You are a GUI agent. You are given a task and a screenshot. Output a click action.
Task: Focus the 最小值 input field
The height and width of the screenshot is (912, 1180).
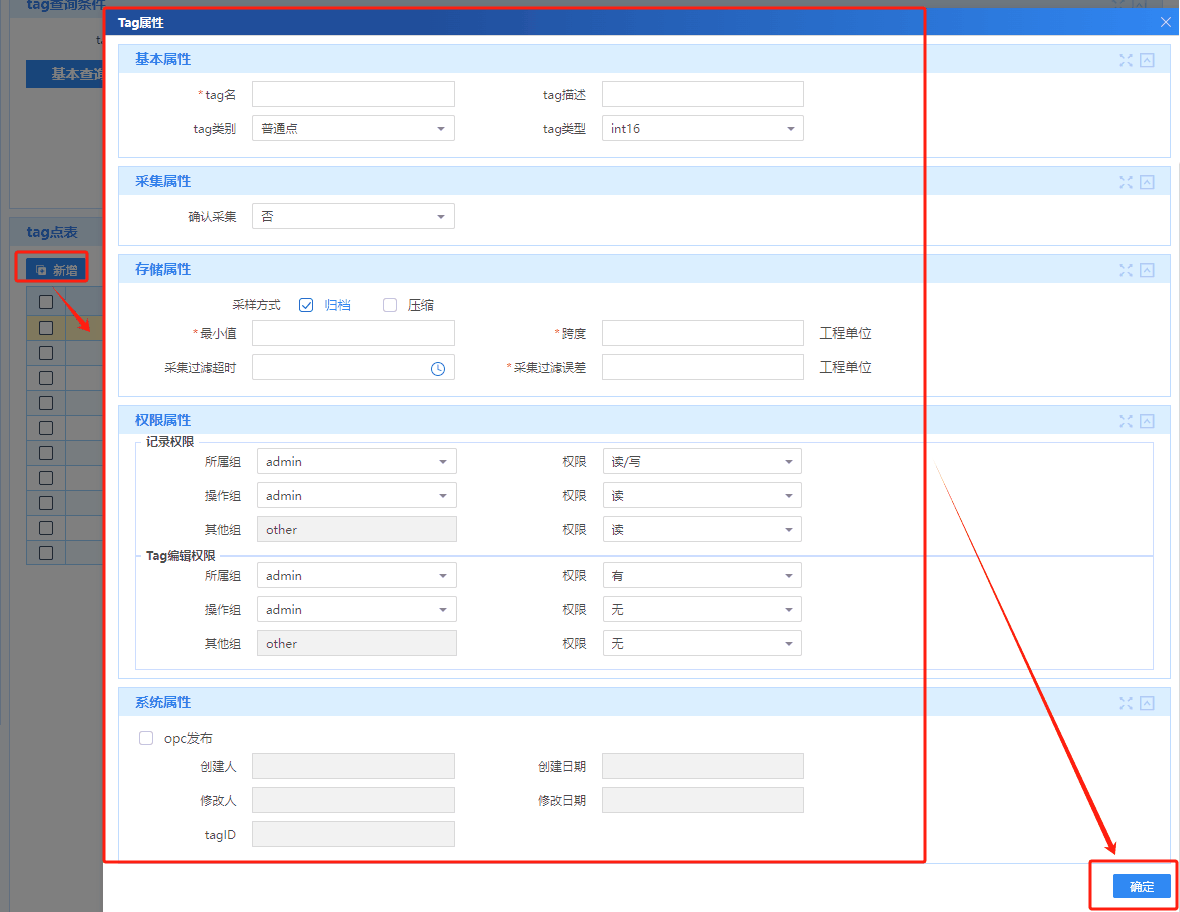[353, 333]
